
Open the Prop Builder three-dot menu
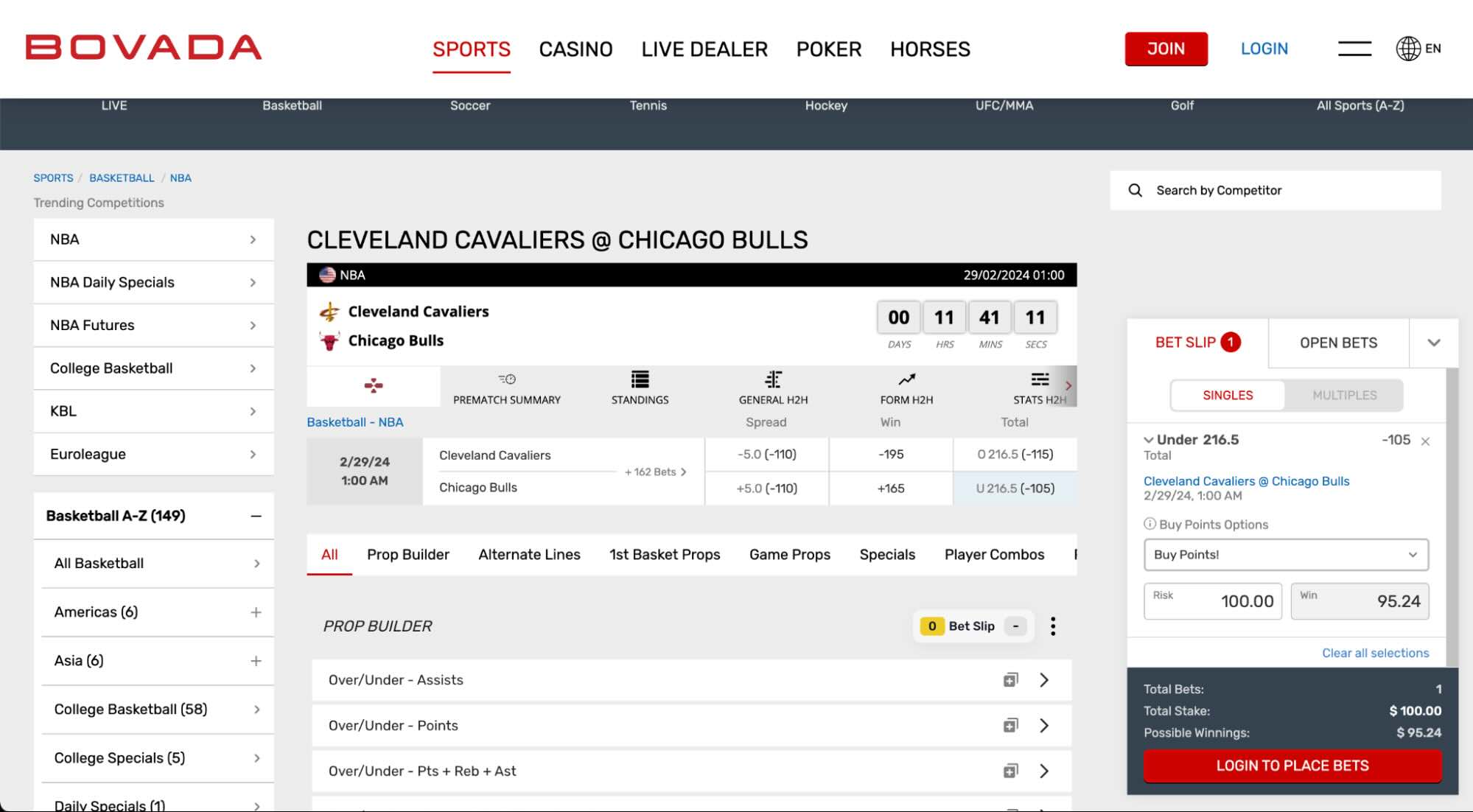1054,626
